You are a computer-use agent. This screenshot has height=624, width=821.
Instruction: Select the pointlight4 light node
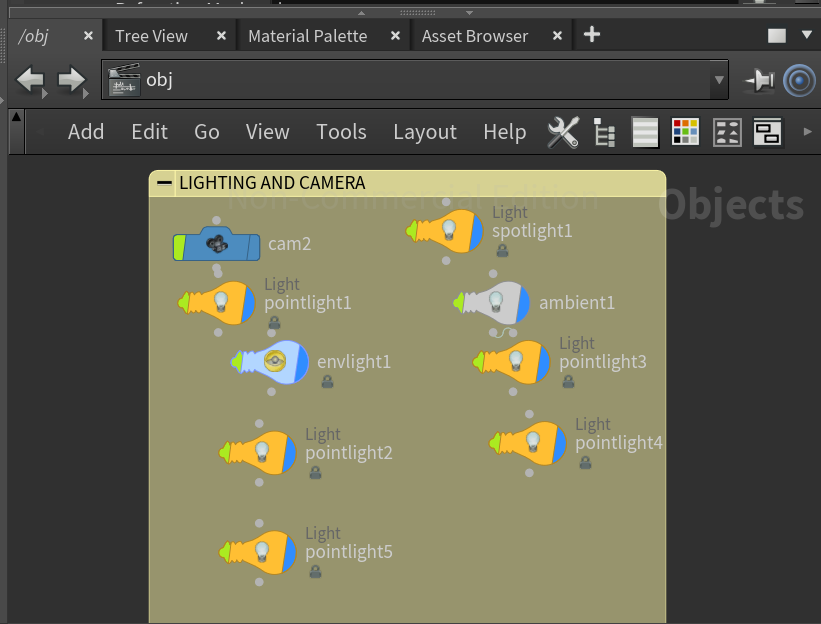click(x=527, y=443)
